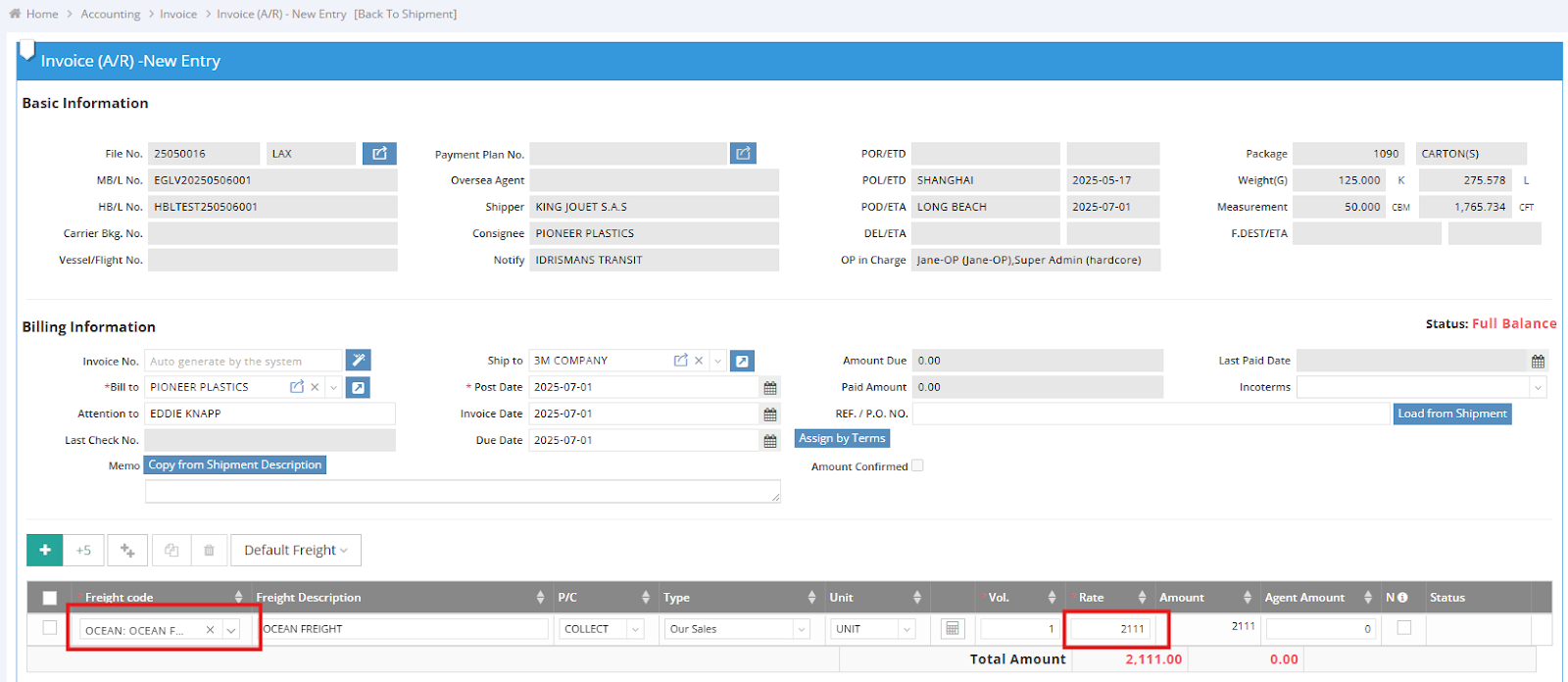Tick the select-all checkbox in table header

click(x=50, y=598)
